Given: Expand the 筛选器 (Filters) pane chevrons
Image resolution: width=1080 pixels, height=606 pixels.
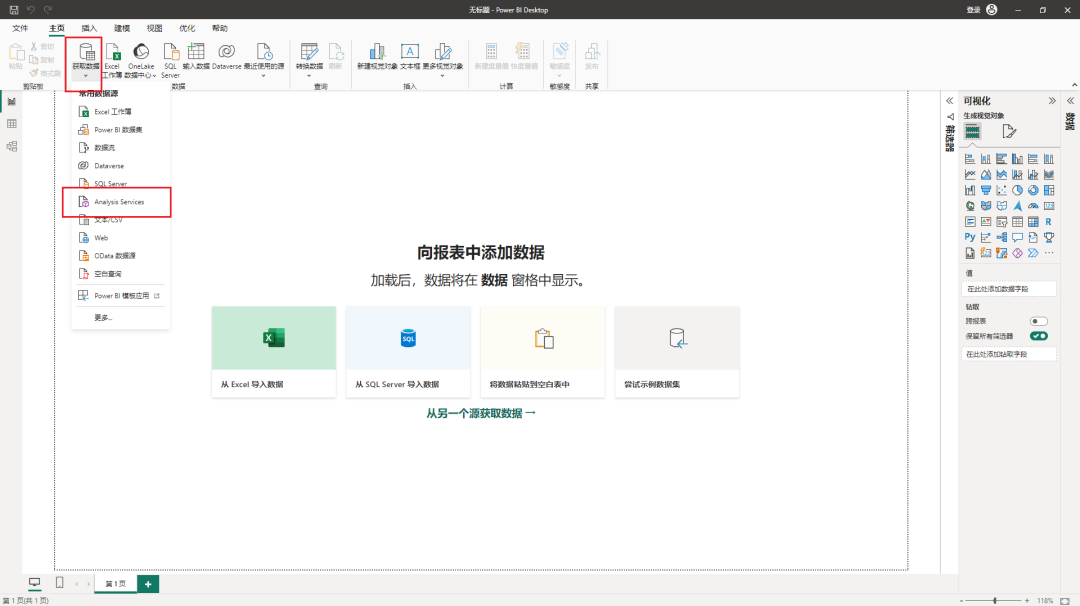Looking at the screenshot, I should (949, 101).
